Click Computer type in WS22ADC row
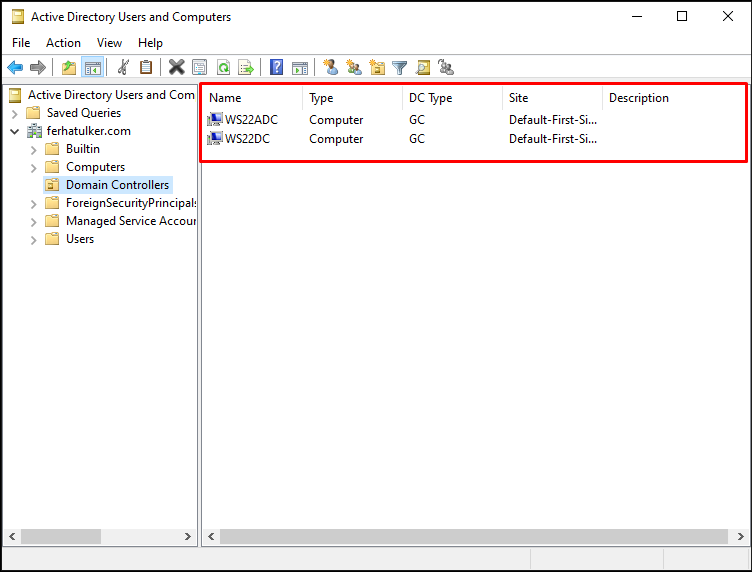 point(336,119)
